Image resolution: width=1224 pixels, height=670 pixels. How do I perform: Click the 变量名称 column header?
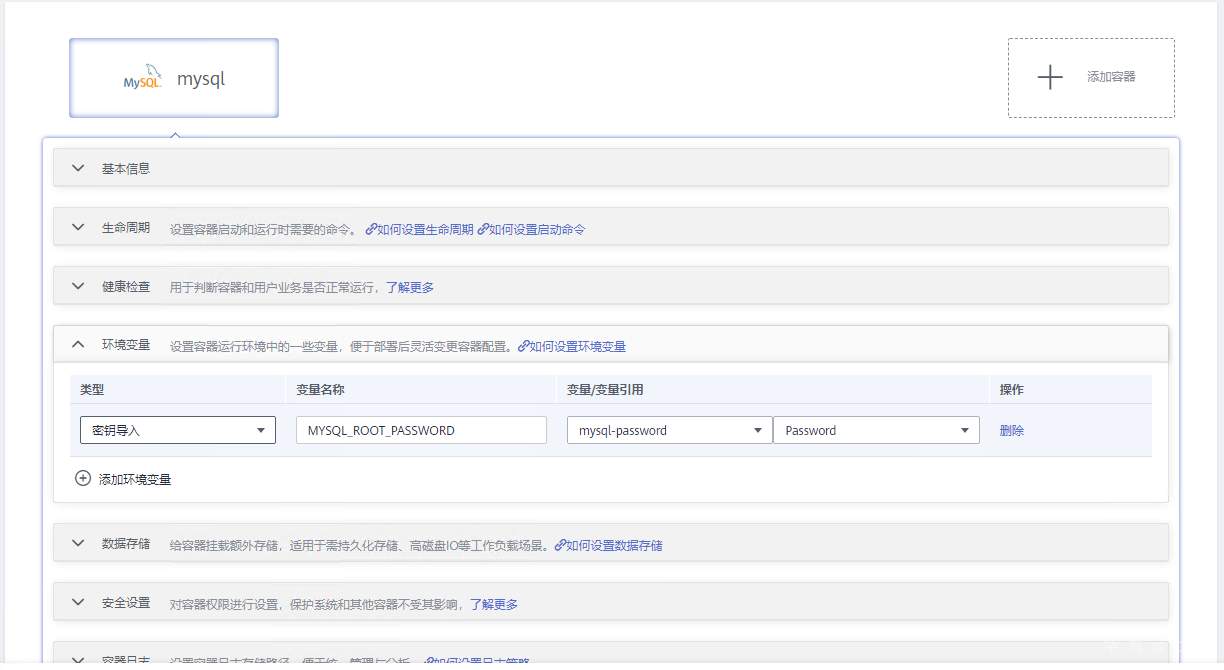pyautogui.click(x=321, y=389)
